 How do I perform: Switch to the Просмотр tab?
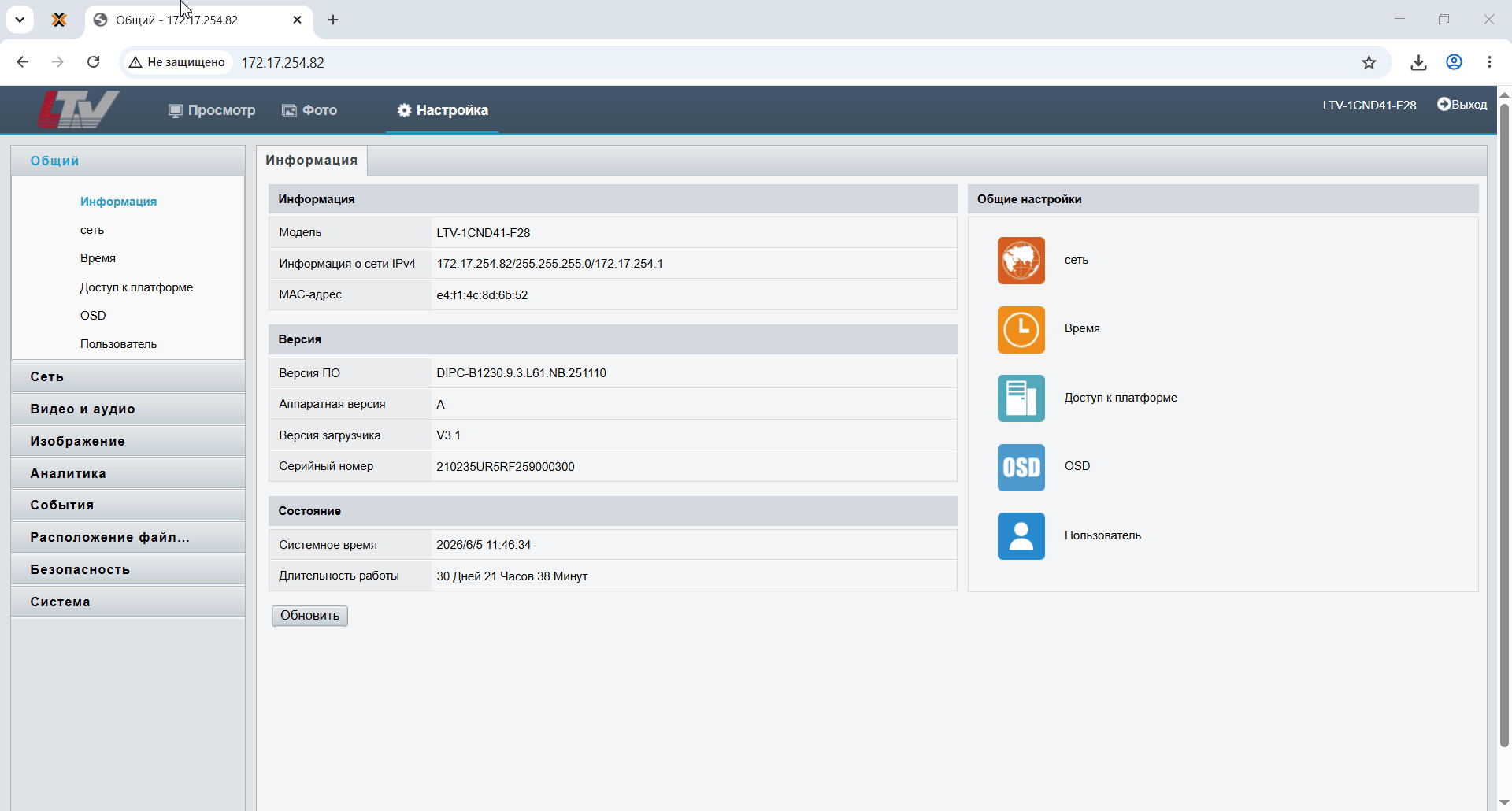(x=212, y=110)
